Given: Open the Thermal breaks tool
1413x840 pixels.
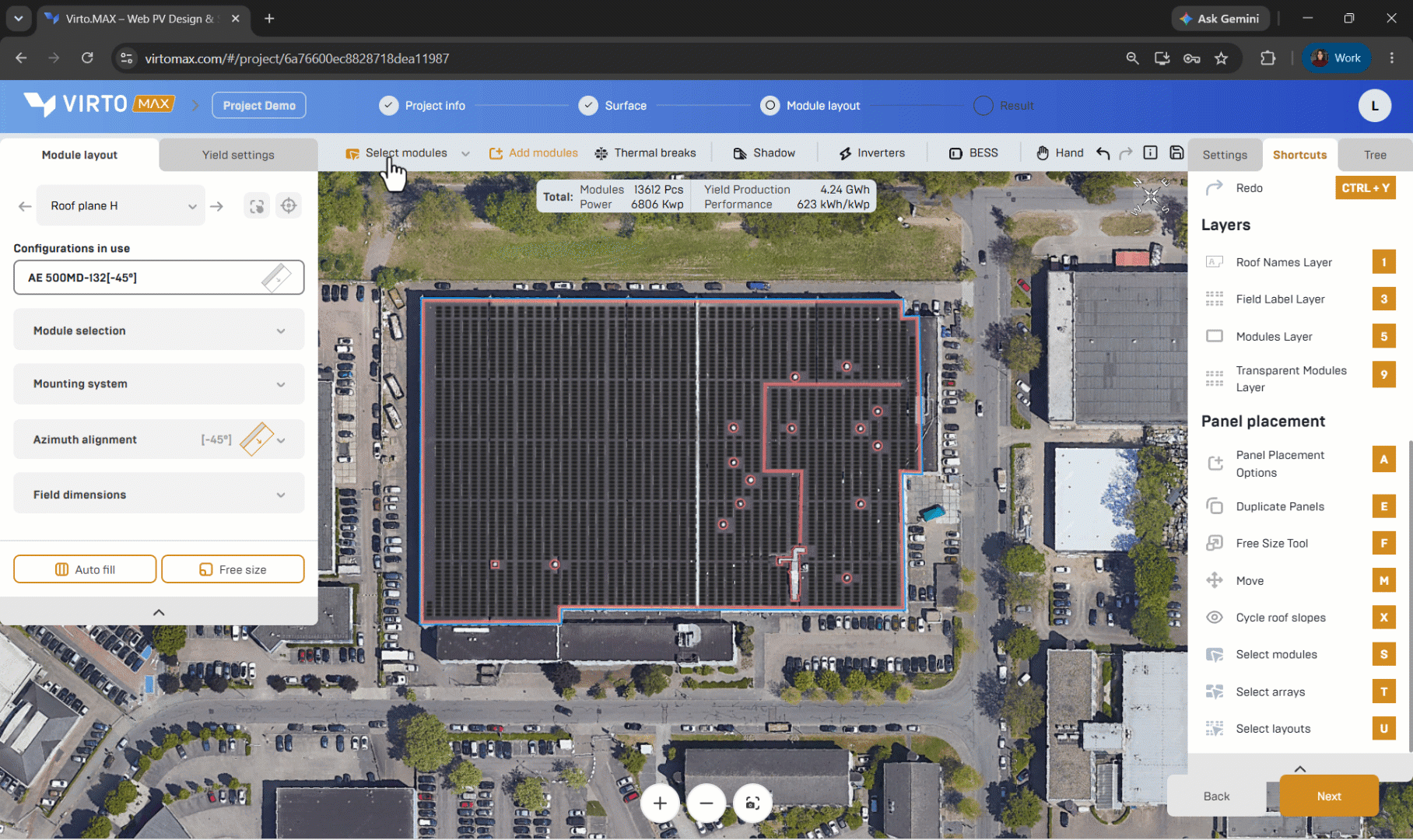Looking at the screenshot, I should click(645, 153).
